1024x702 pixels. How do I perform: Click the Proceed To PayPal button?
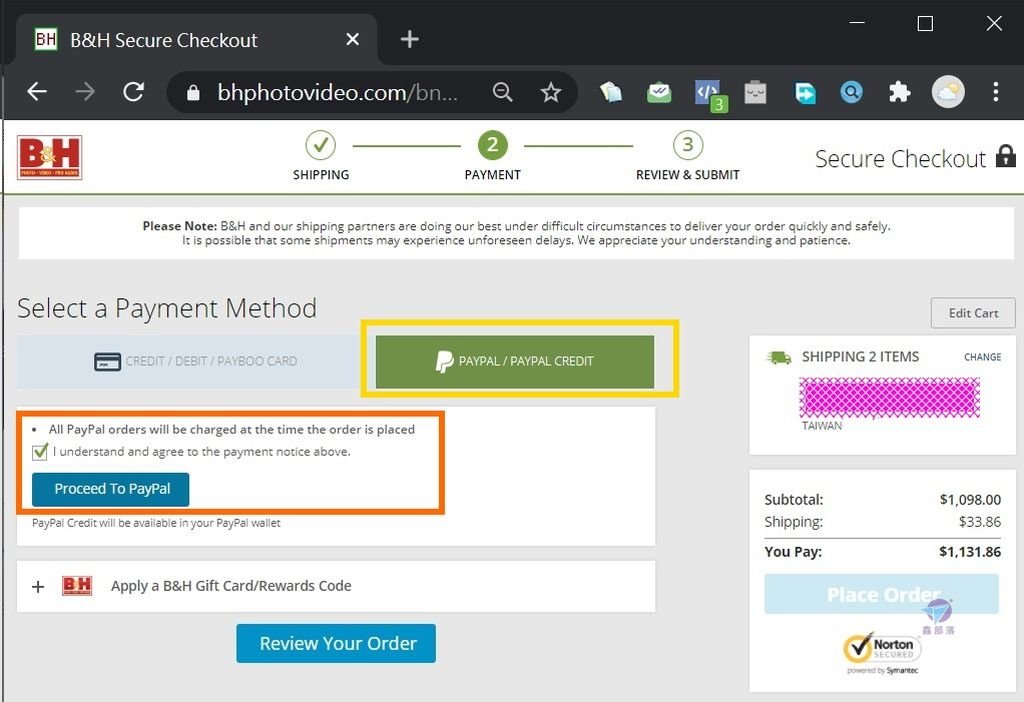pyautogui.click(x=110, y=489)
